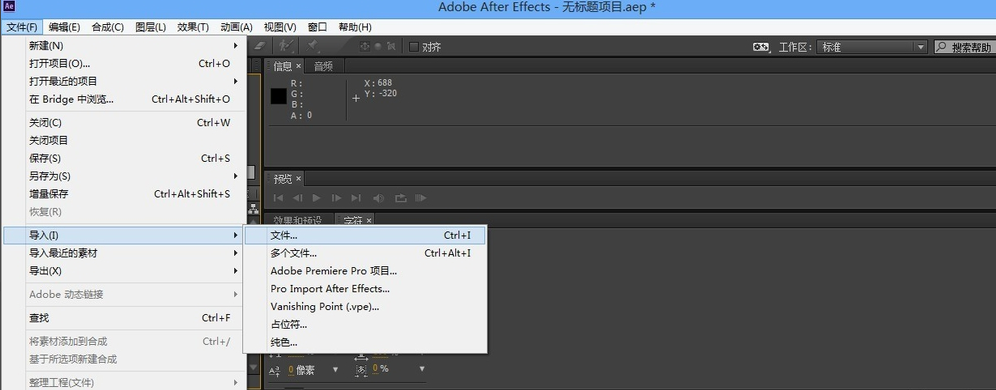Viewport: 996px width, 390px height.
Task: Choose 文件... in the import submenu
Action: 365,235
